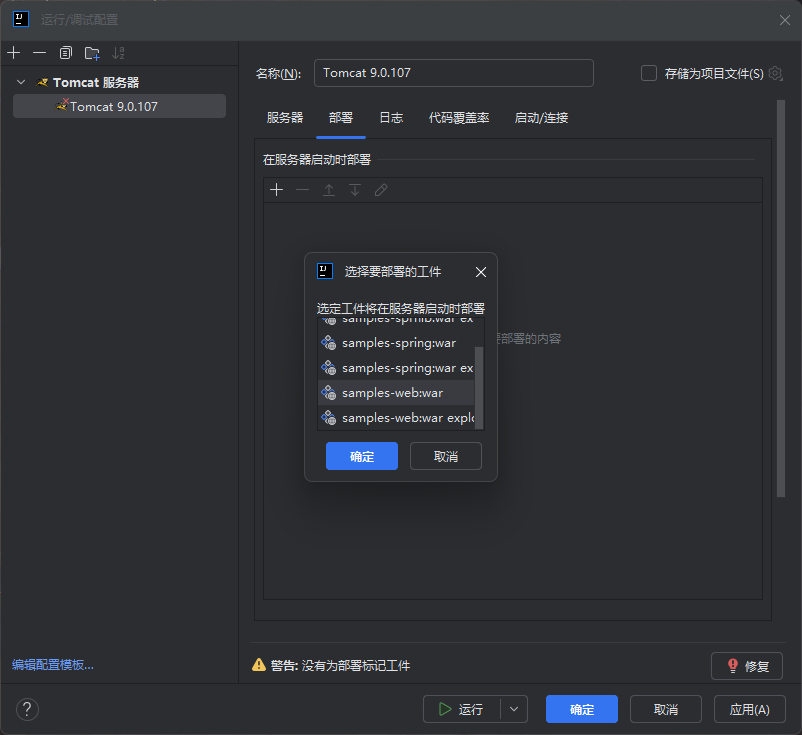Focus the 名称 input field
802x735 pixels.
coord(454,73)
